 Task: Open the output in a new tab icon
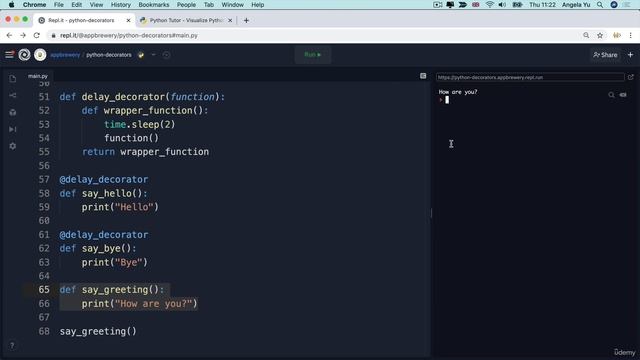631,77
